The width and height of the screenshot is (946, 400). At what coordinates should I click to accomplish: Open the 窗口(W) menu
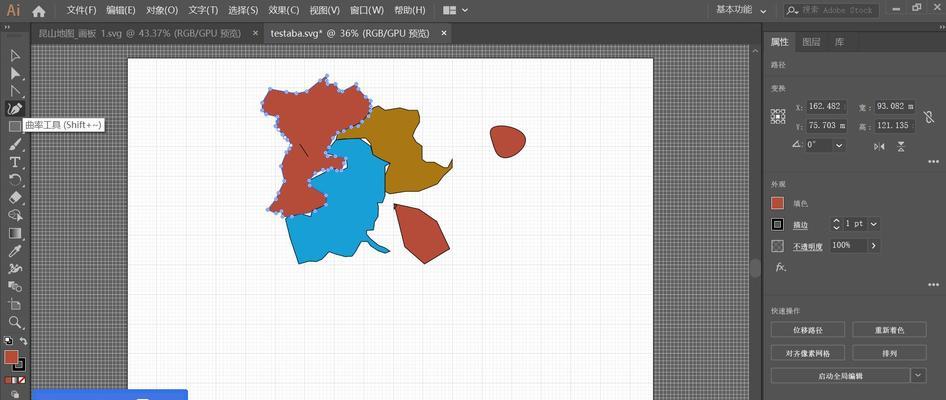tap(367, 10)
